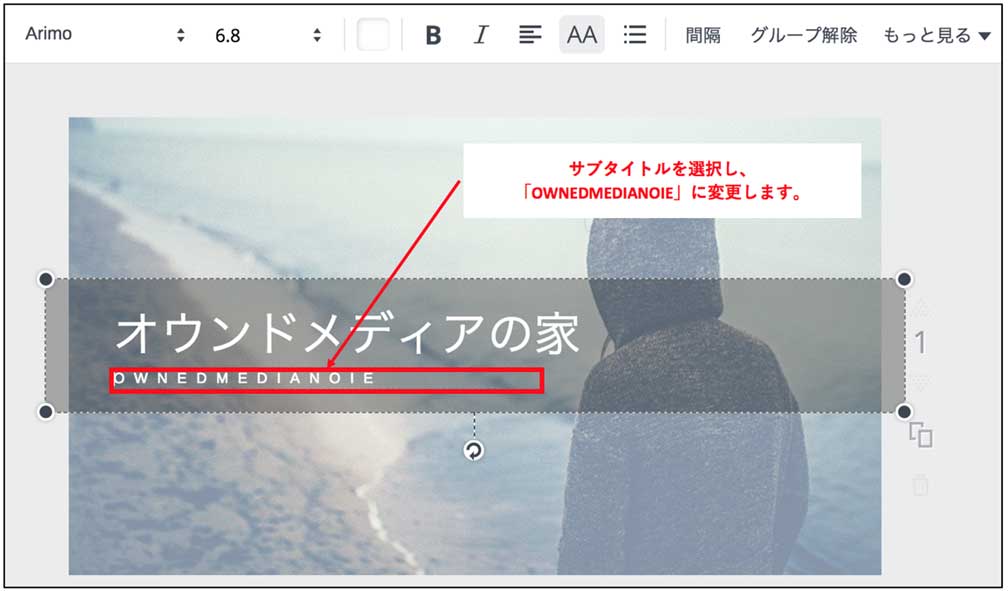Apply bulleted list formatting

(x=634, y=35)
